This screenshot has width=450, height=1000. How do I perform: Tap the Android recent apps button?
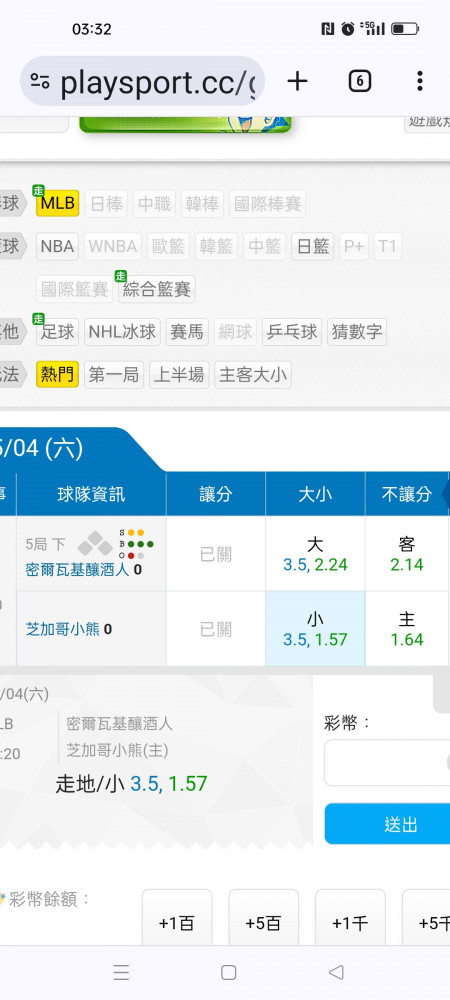(121, 972)
